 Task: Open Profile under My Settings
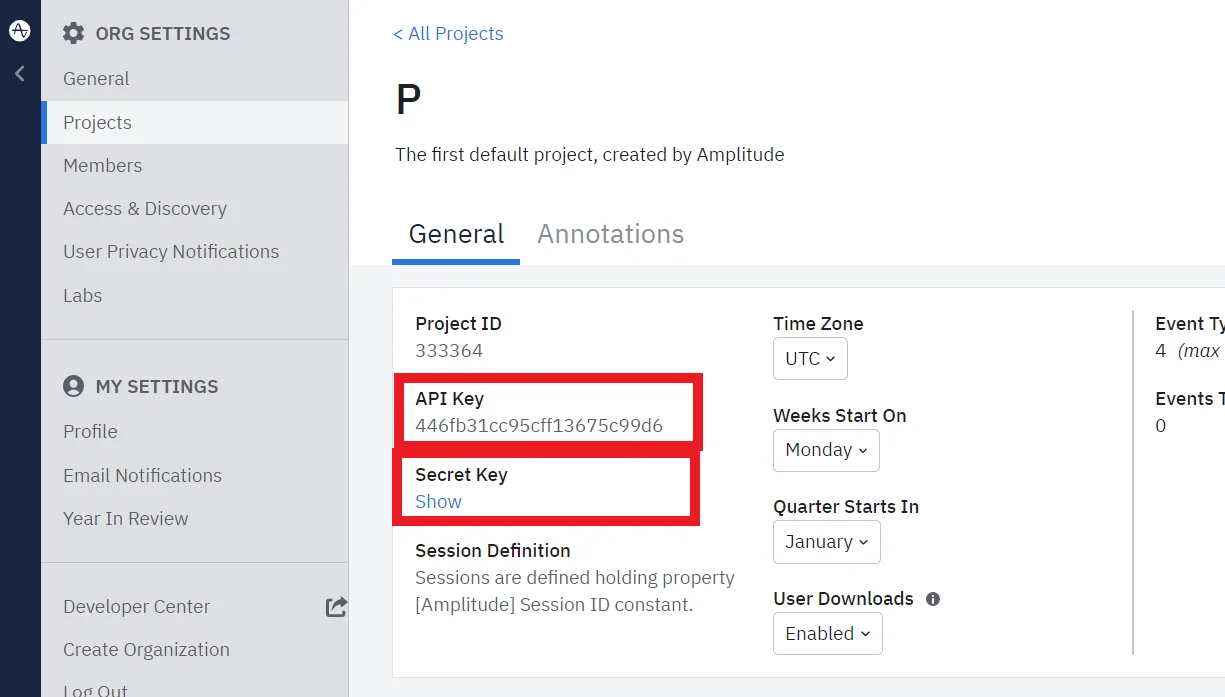click(90, 431)
